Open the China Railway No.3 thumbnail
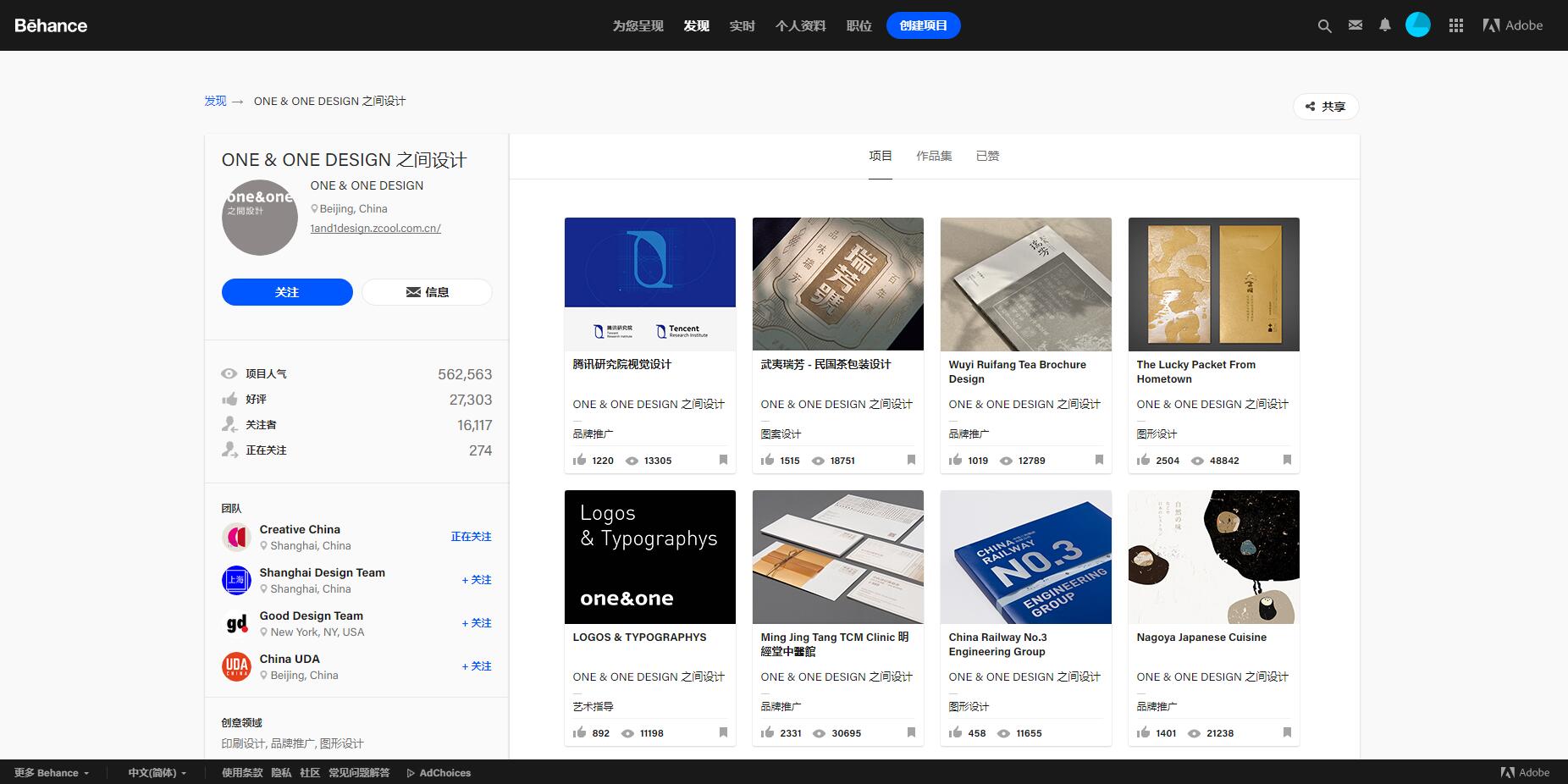This screenshot has width=1568, height=784. click(x=1026, y=557)
